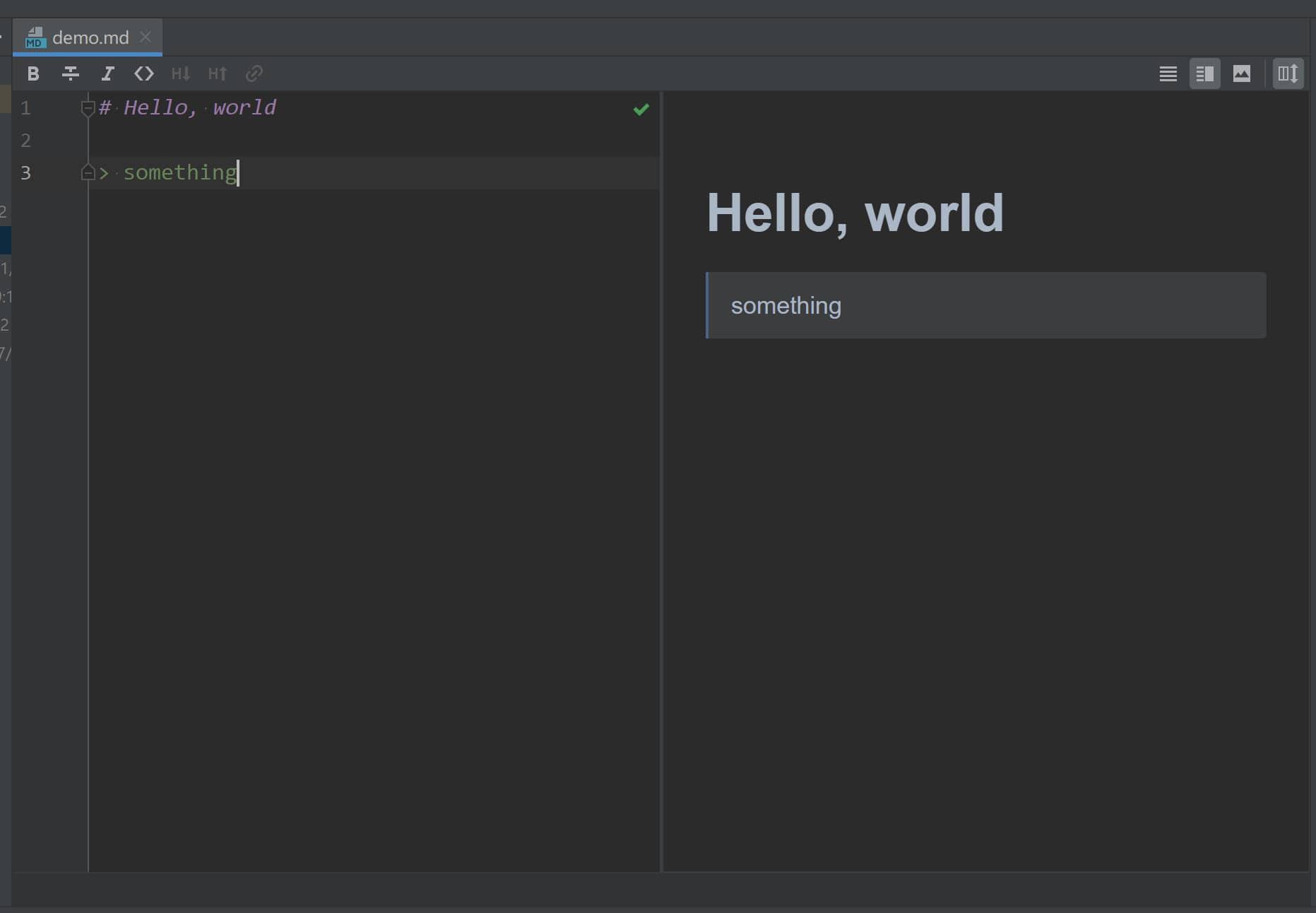Click the something blockquote in the preview pane
The image size is (1316, 913).
click(x=786, y=305)
